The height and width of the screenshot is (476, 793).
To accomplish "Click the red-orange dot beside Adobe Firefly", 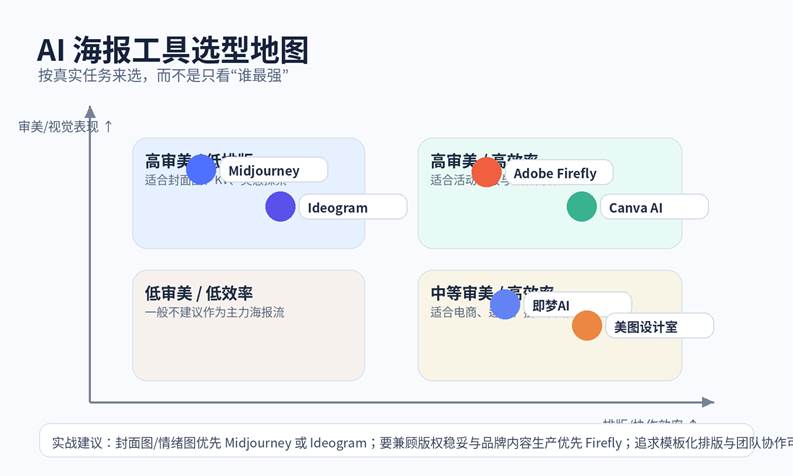I will (486, 172).
